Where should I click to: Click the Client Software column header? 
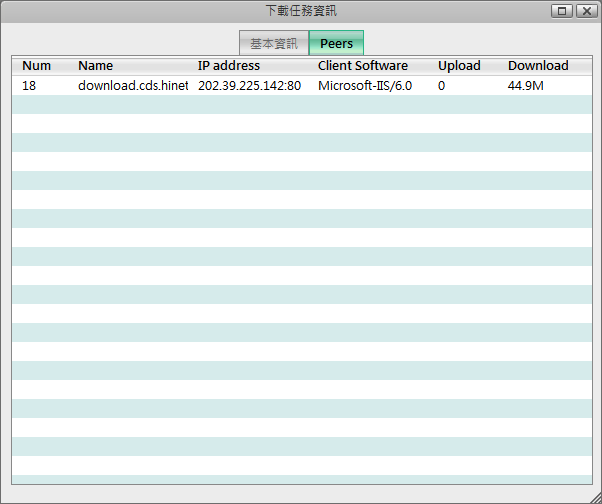tap(363, 66)
